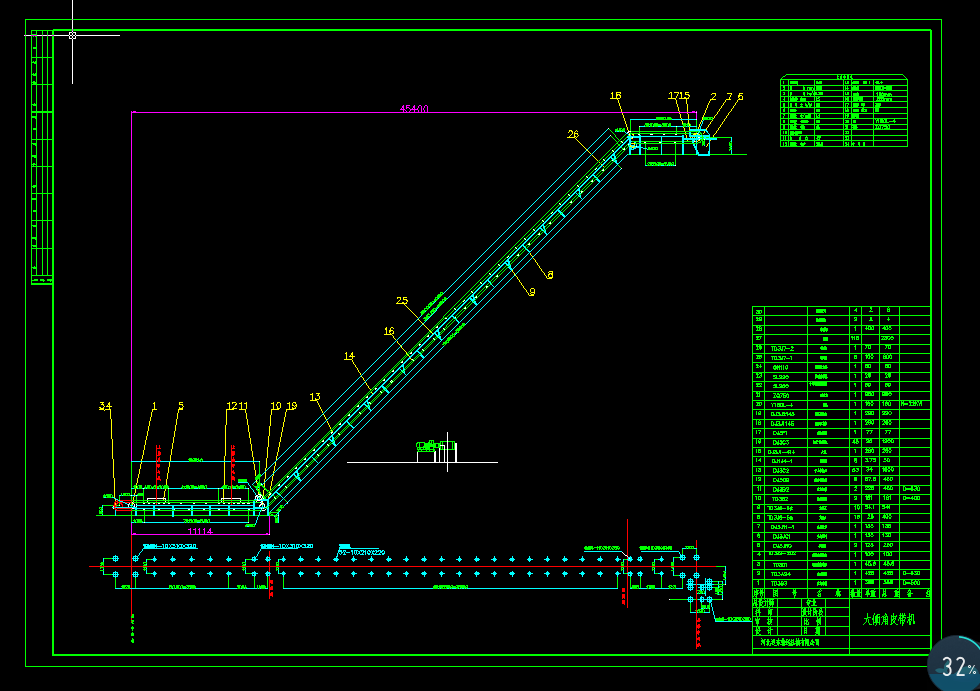Select part callout number 2 near head pulley
Screen dimensions: 980x691
(x=713, y=96)
